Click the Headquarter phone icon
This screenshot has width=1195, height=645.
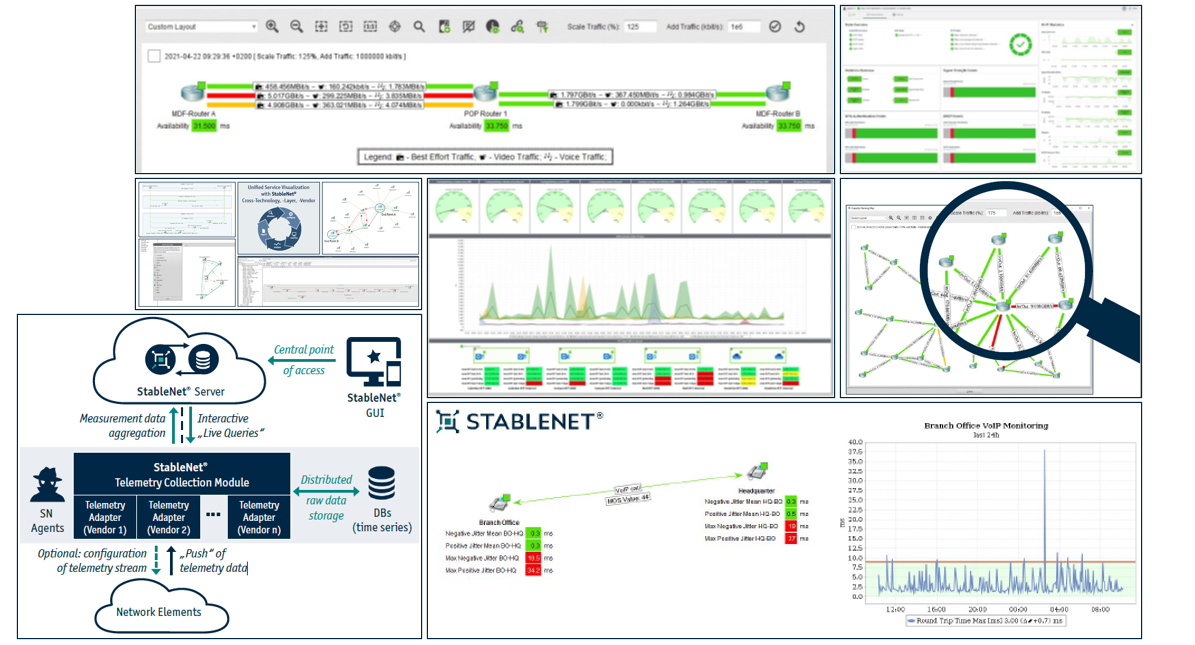pos(757,472)
